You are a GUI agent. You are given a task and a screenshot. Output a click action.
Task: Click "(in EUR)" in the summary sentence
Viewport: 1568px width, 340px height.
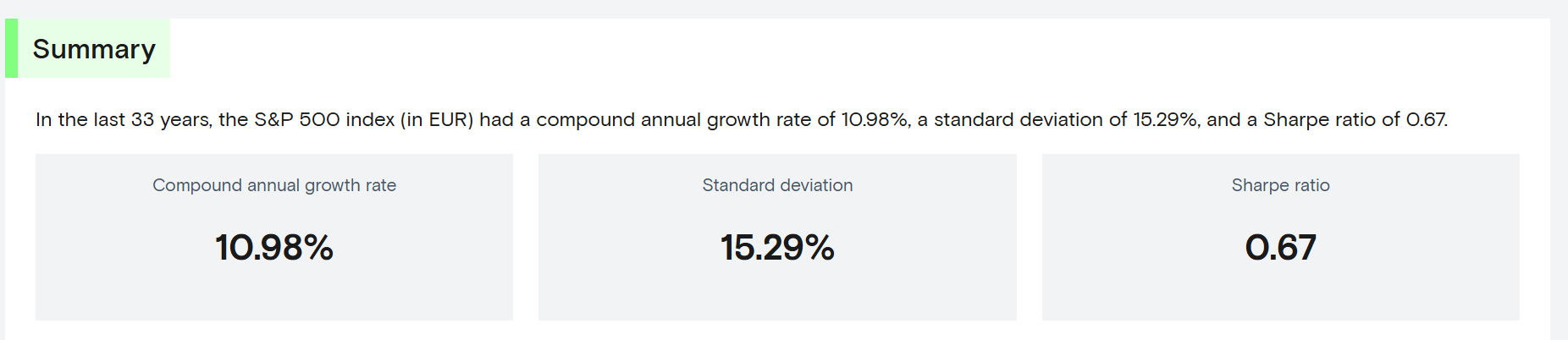[437, 120]
